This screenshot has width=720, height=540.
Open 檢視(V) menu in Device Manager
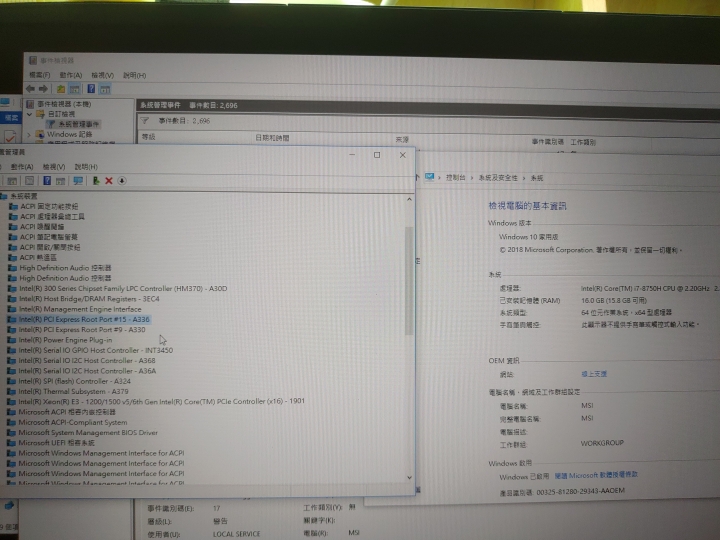(54, 167)
